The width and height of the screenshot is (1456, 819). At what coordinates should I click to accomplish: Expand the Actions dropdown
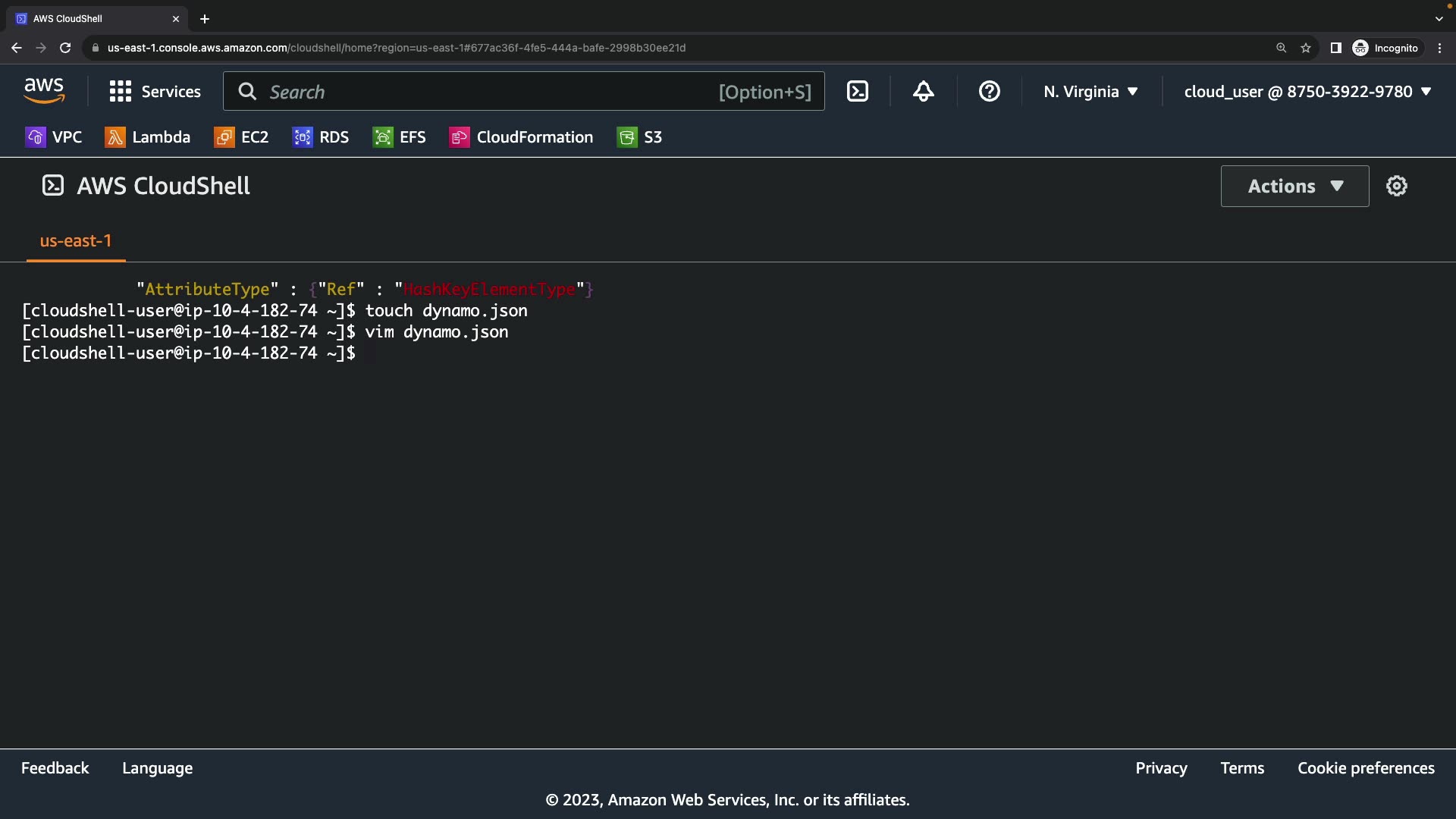[1294, 186]
